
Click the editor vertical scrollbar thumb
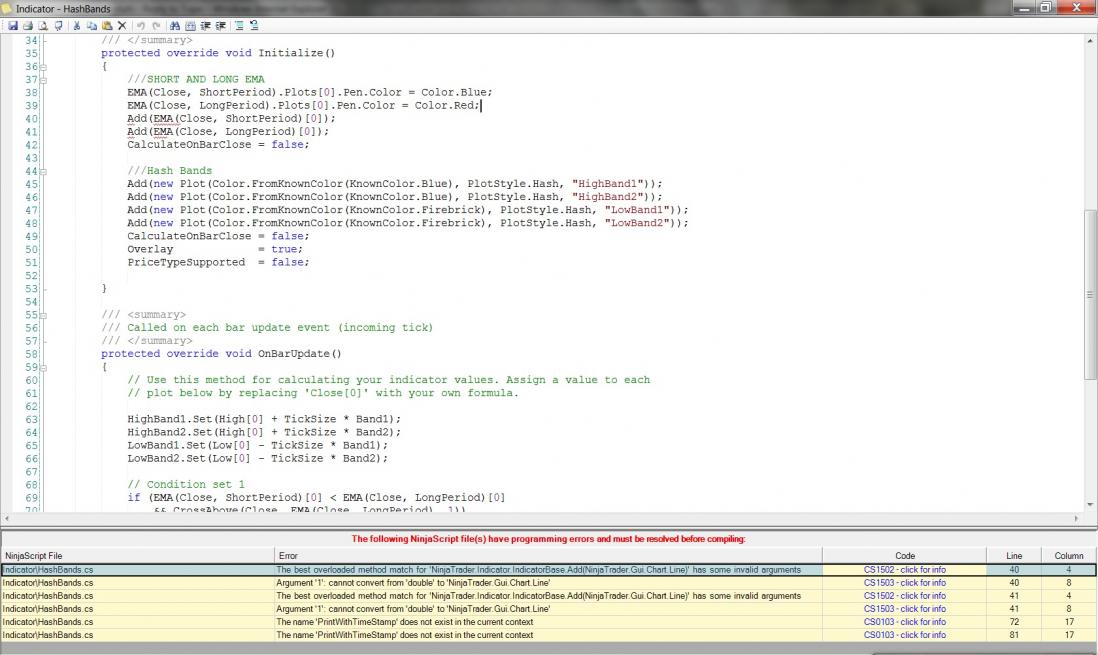(x=1090, y=294)
